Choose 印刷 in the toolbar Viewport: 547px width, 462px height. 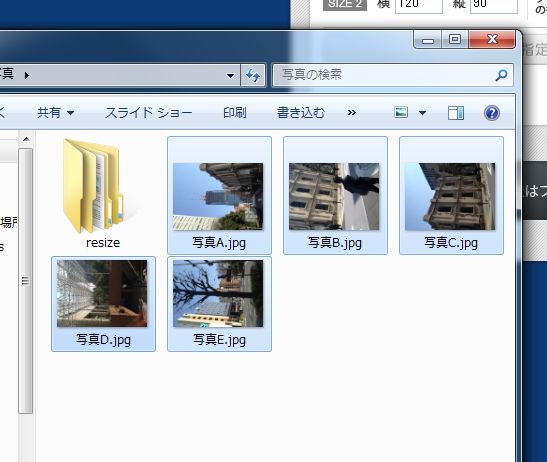[x=235, y=113]
